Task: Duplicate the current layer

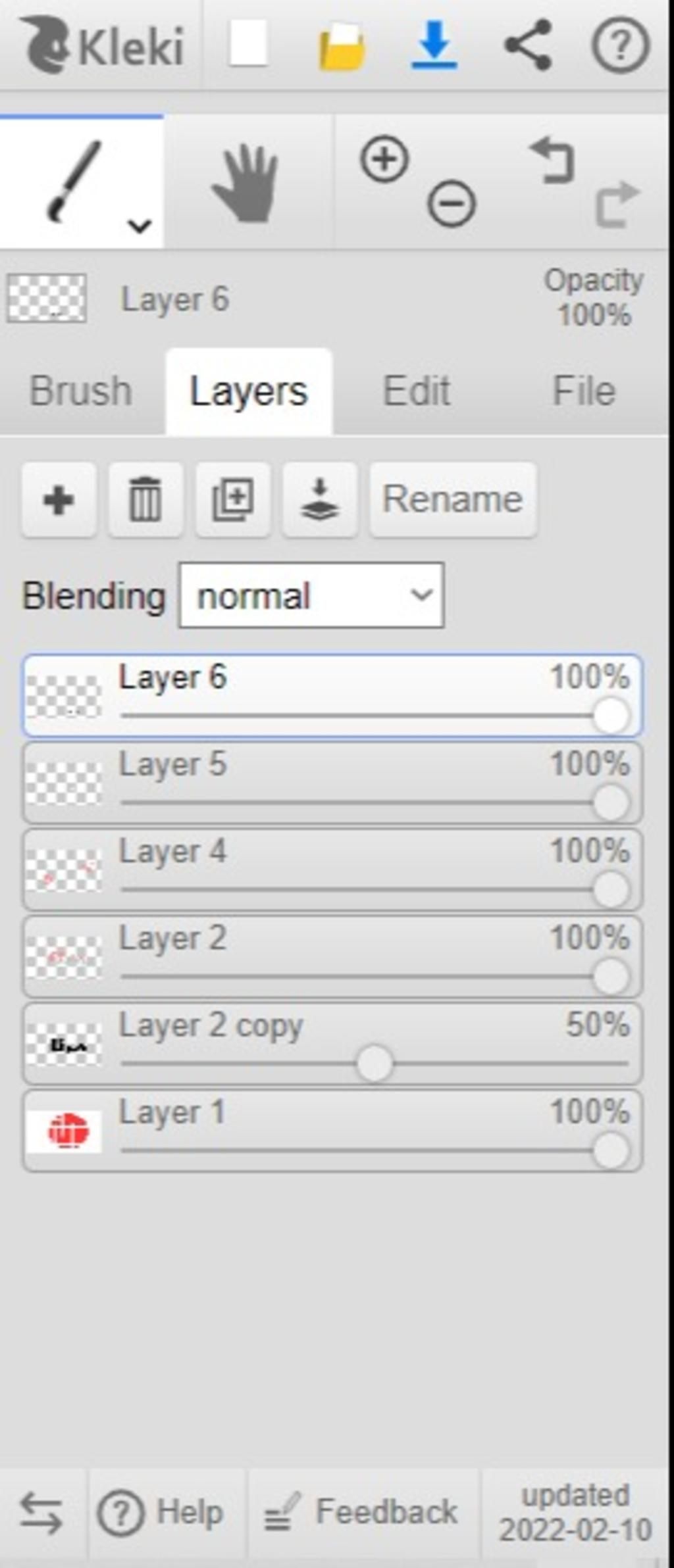Action: 233,500
